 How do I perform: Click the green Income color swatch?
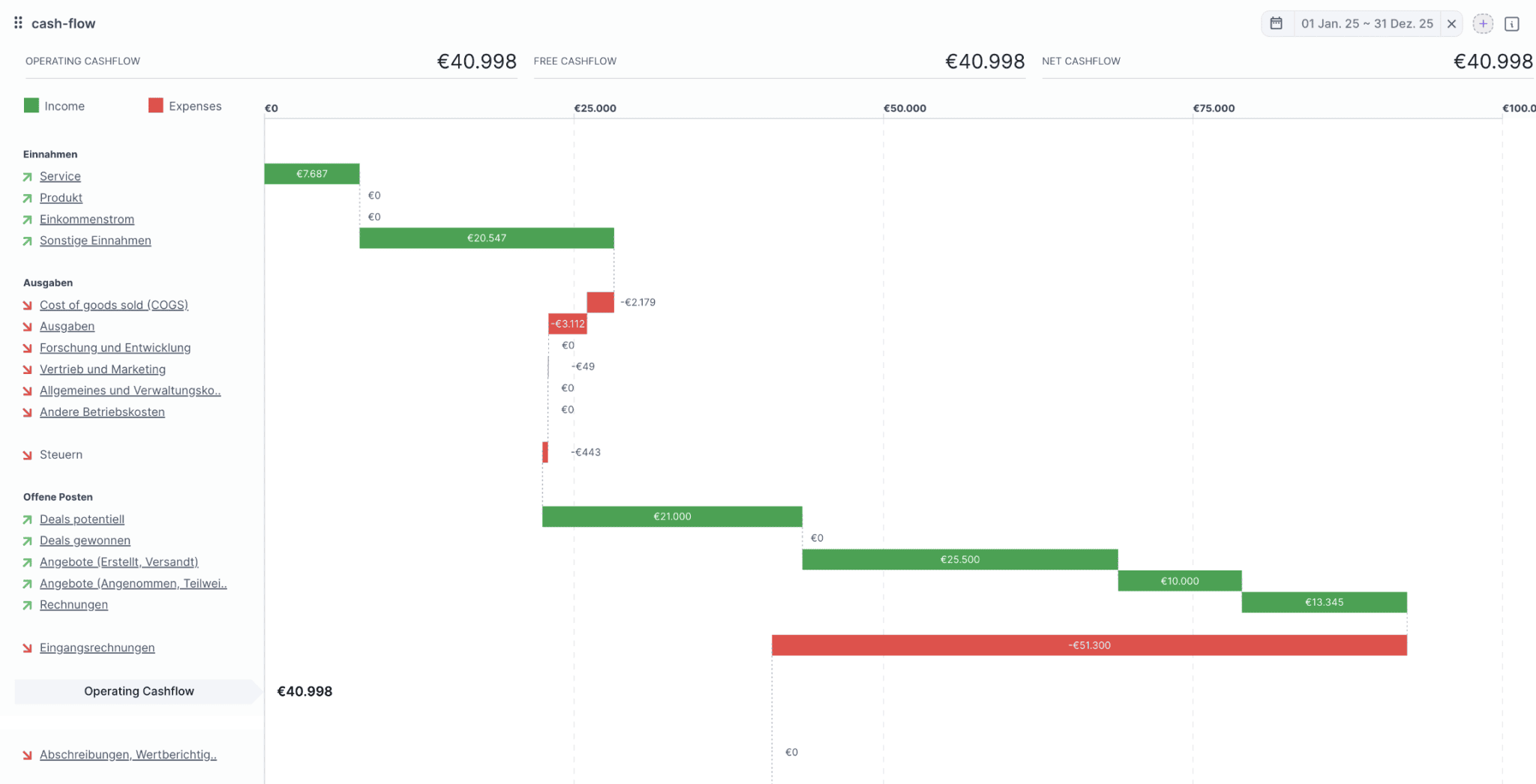[x=31, y=106]
